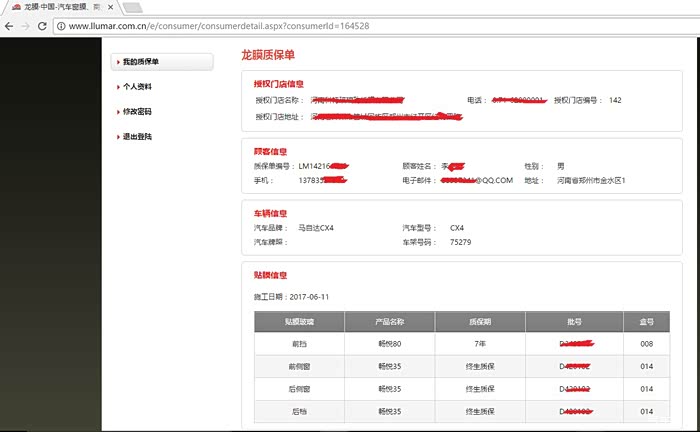Select the 龙膜 browser tab
Image resolution: width=700 pixels, height=432 pixels.
tap(55, 7)
